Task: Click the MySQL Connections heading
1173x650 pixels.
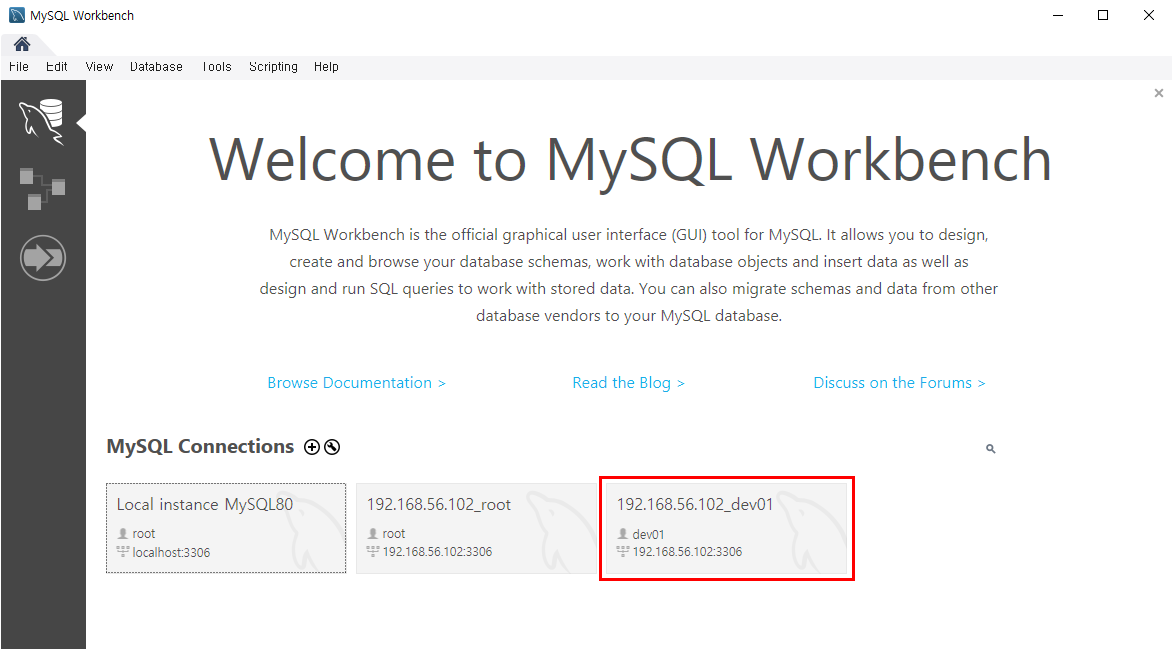Action: coord(200,447)
